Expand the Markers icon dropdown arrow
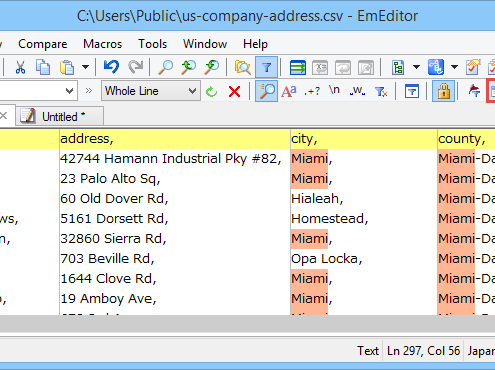Screen dimensions: 495x370 pos(454,67)
